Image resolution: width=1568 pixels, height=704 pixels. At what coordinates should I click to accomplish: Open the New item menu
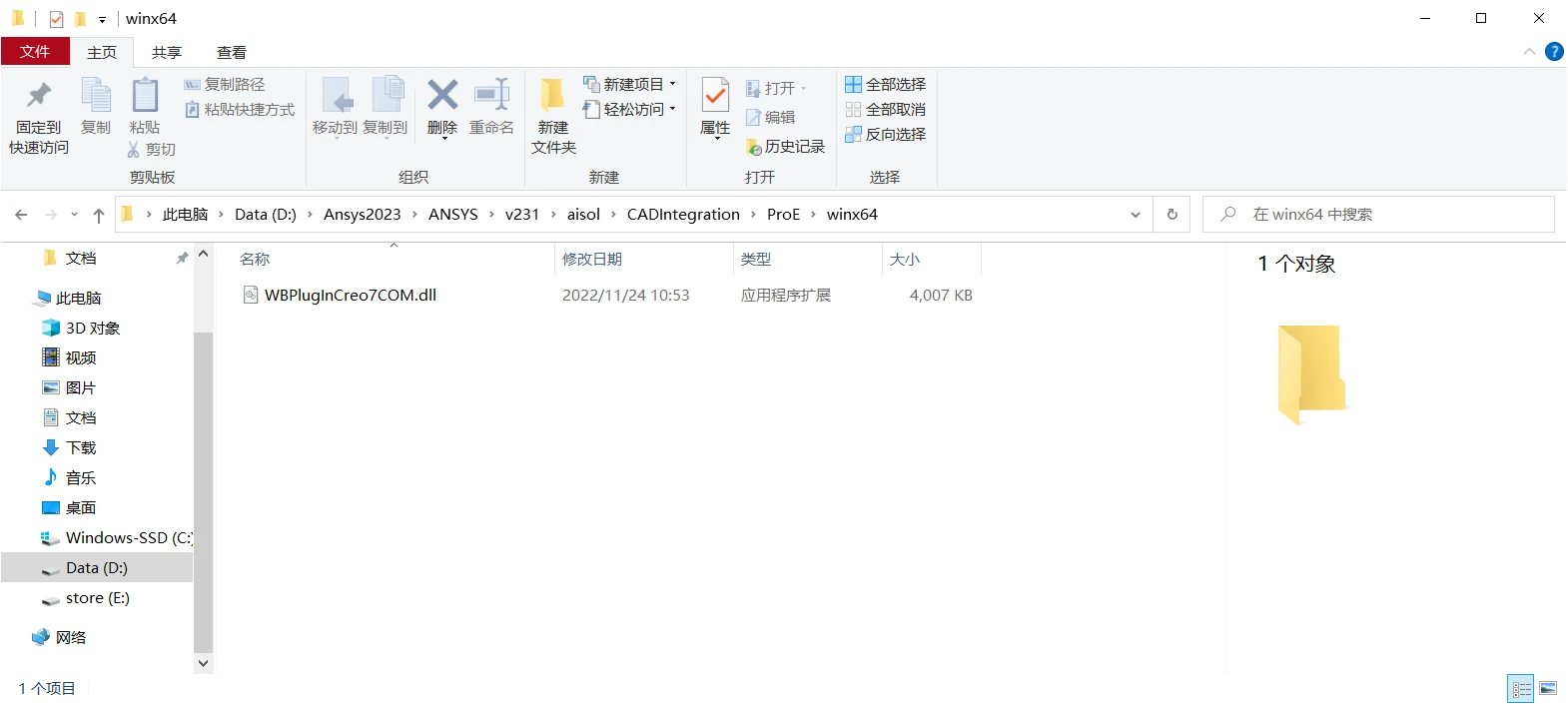click(x=630, y=85)
